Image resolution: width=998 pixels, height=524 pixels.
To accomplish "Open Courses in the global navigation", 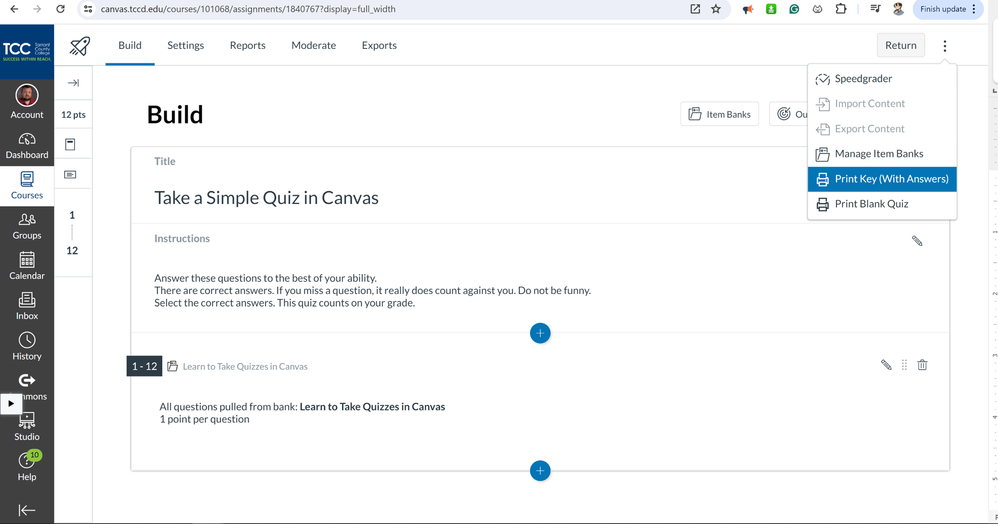I will 27,186.
